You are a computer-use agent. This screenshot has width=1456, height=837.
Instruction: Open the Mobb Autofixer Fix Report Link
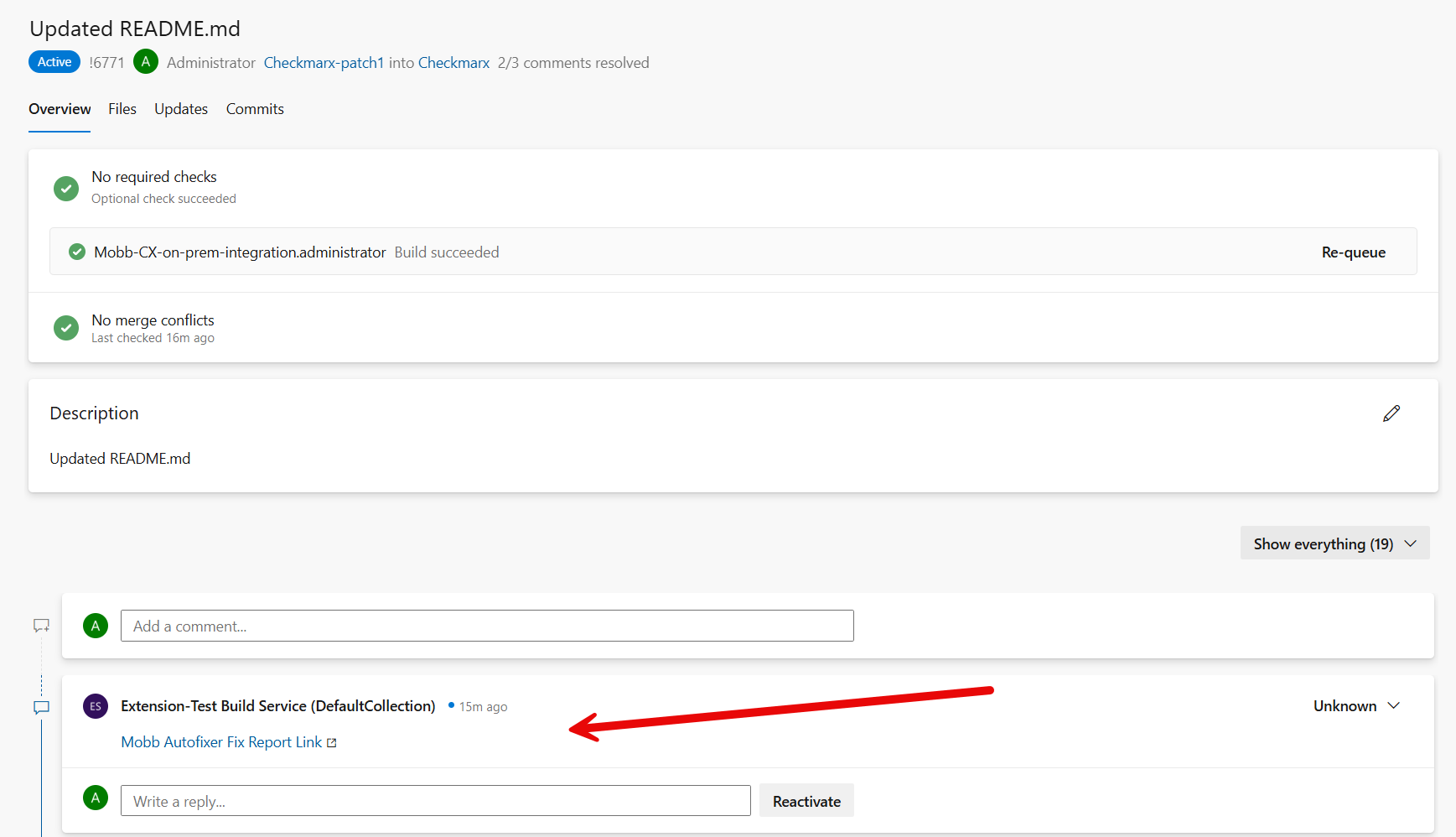coord(221,742)
